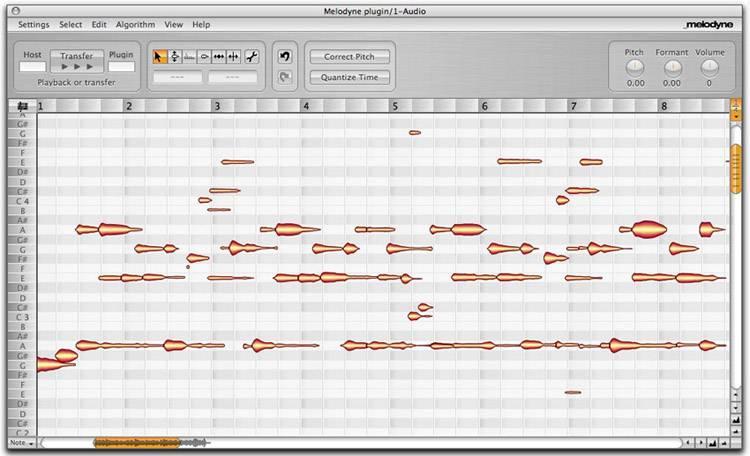Click the large mountains icon in horizontal scrollbar
The image size is (750, 456).
click(x=713, y=444)
